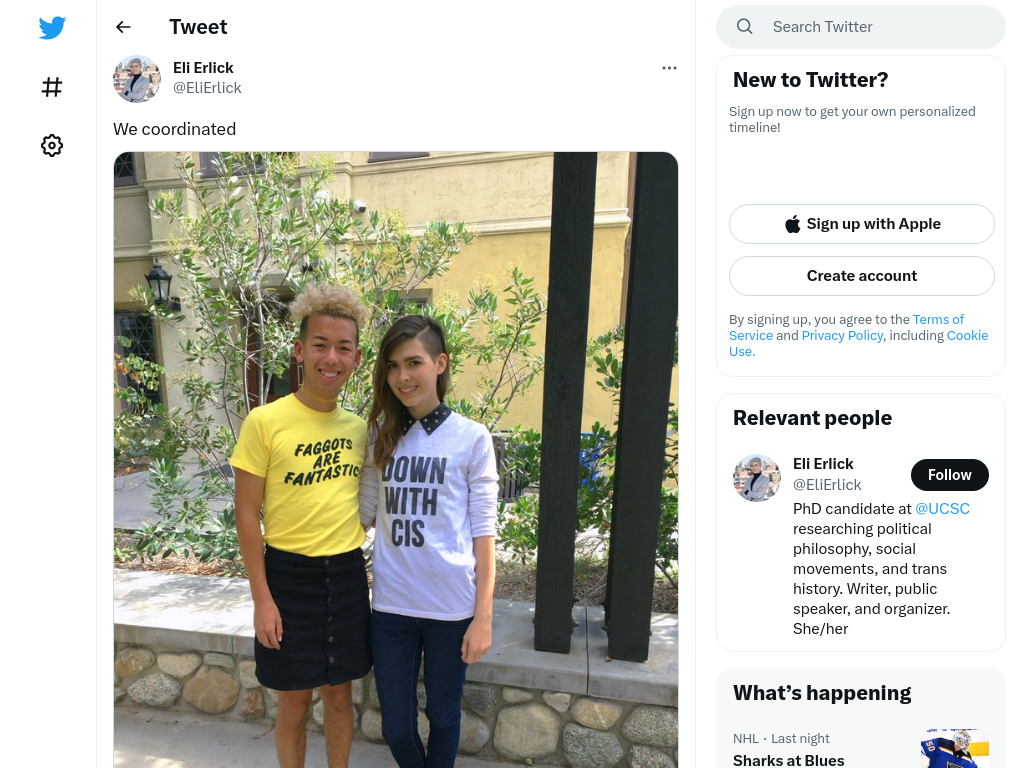The width and height of the screenshot is (1024, 768).
Task: Open Eli Erlick avatar in Relevant people
Action: (756, 478)
